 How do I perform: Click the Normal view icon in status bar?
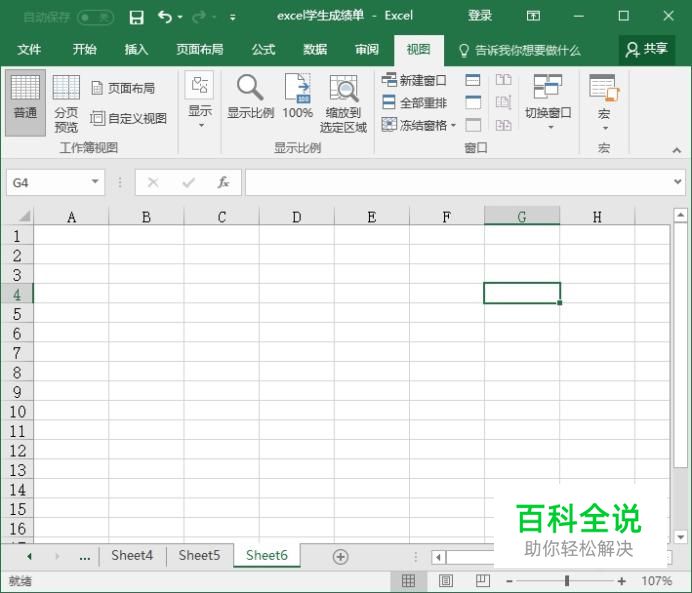tap(408, 581)
